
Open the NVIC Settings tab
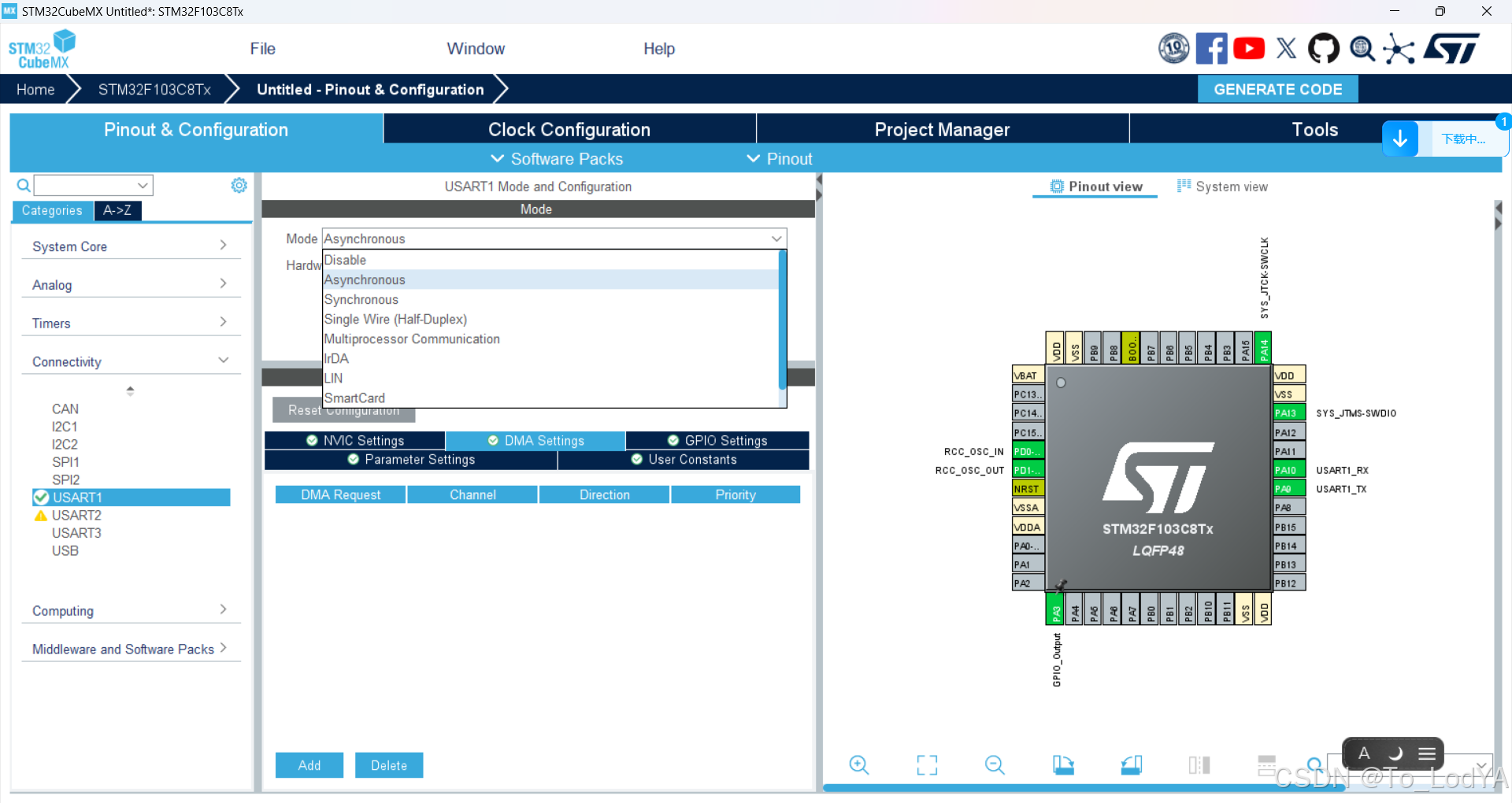[x=355, y=441]
